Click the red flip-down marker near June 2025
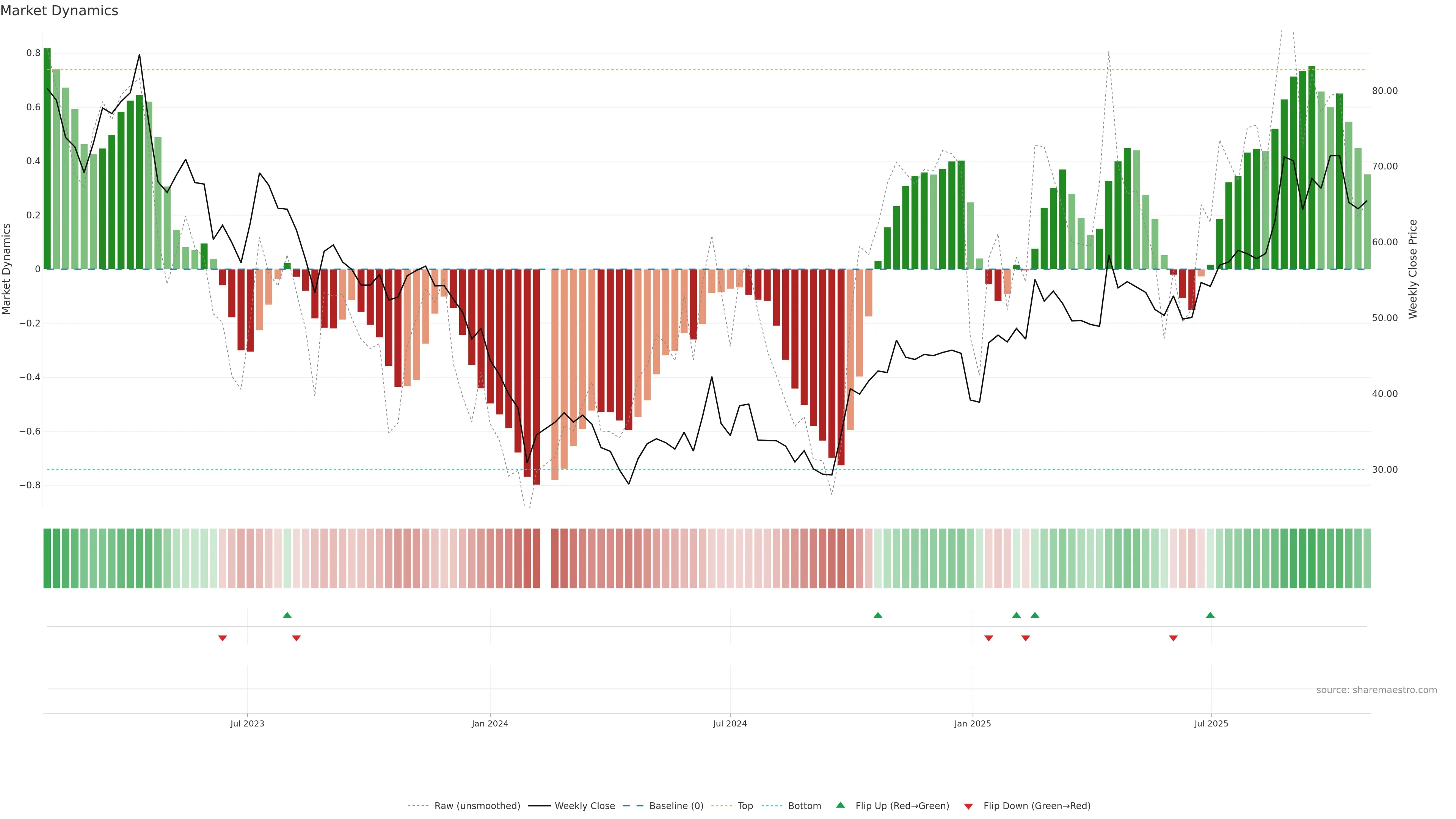1456x819 pixels. click(x=1174, y=638)
